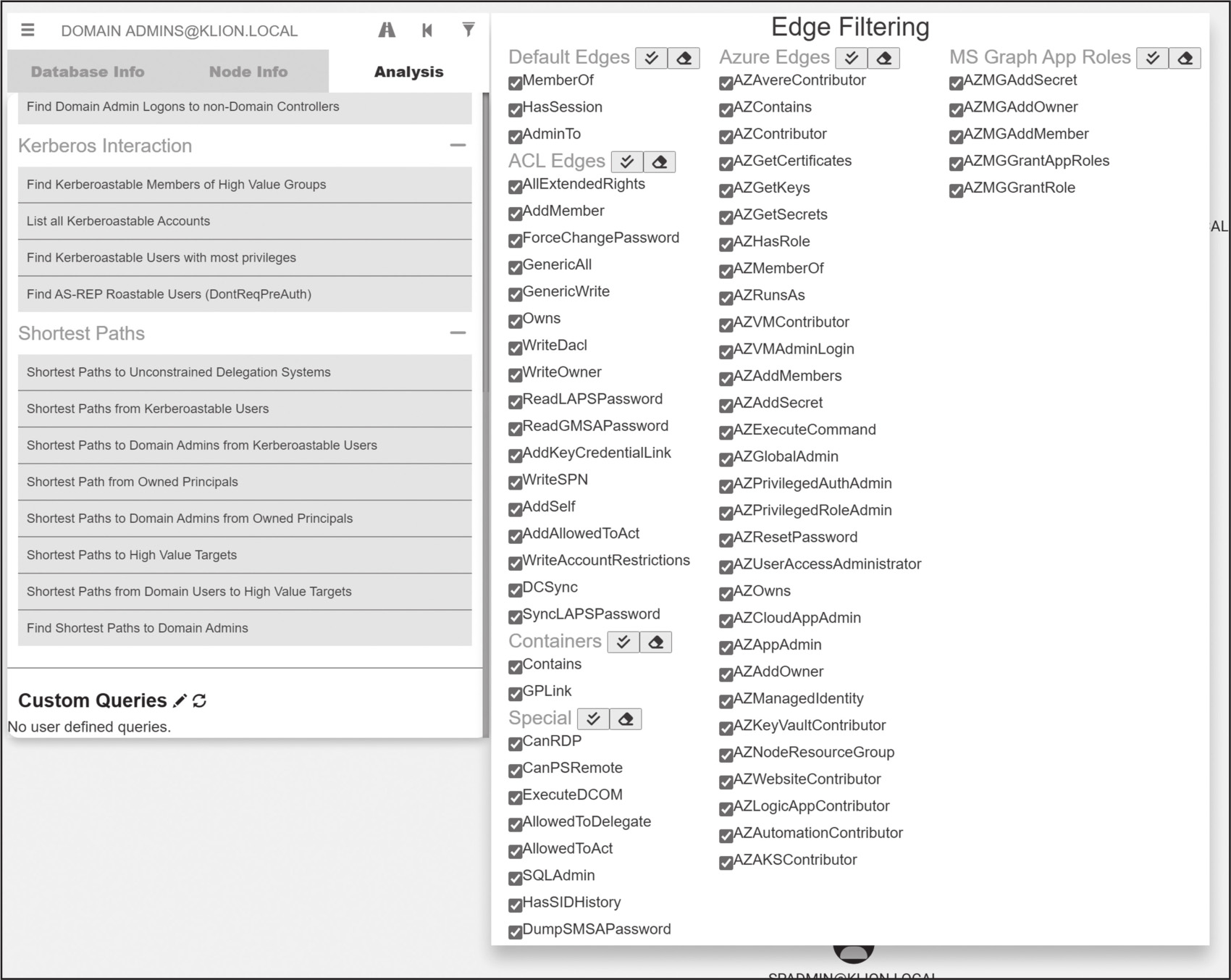Toggle the MemberOf edge checkbox
The height and width of the screenshot is (980, 1231).
click(x=516, y=83)
